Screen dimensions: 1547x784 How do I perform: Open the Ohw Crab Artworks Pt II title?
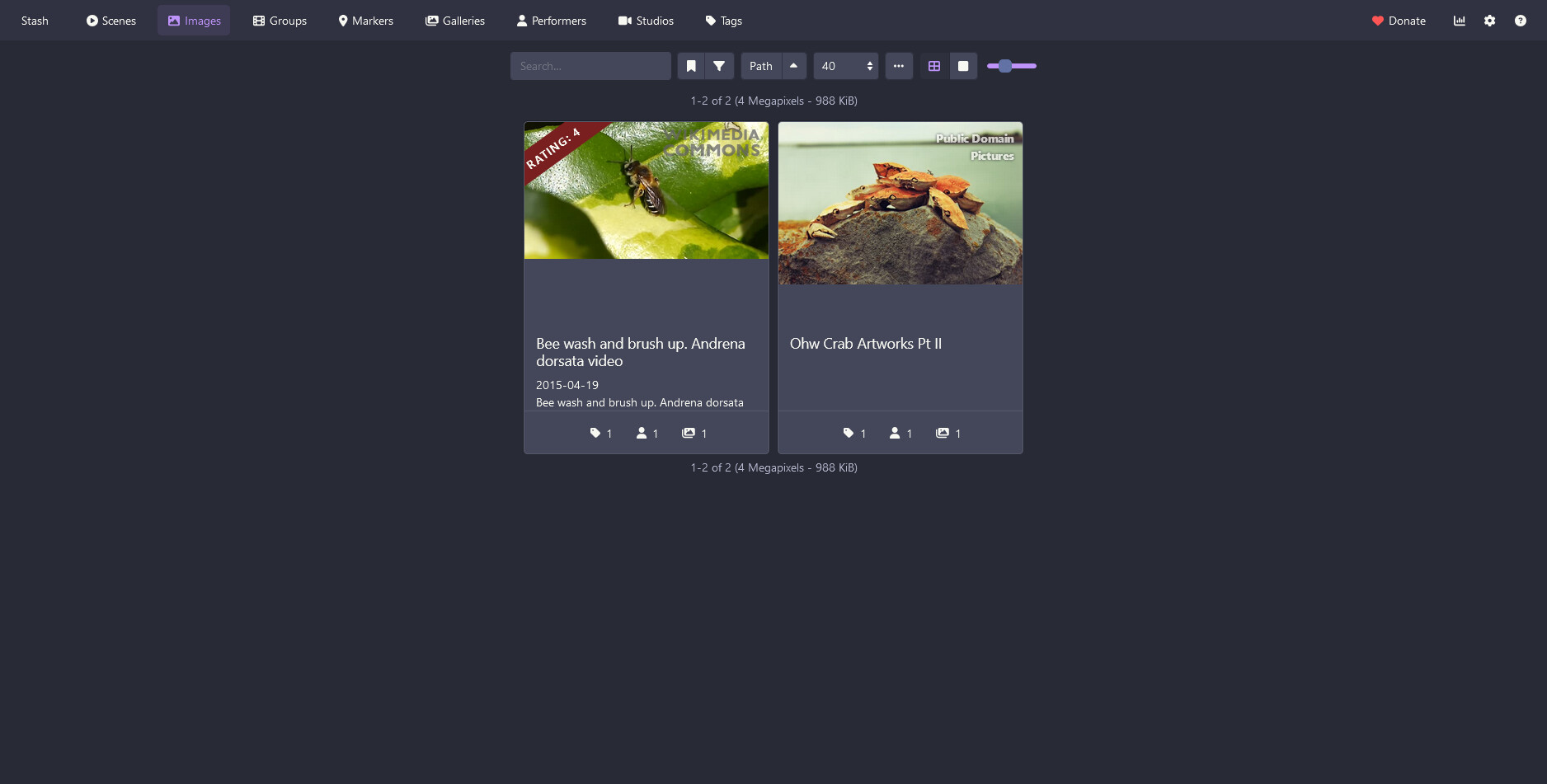coord(865,344)
